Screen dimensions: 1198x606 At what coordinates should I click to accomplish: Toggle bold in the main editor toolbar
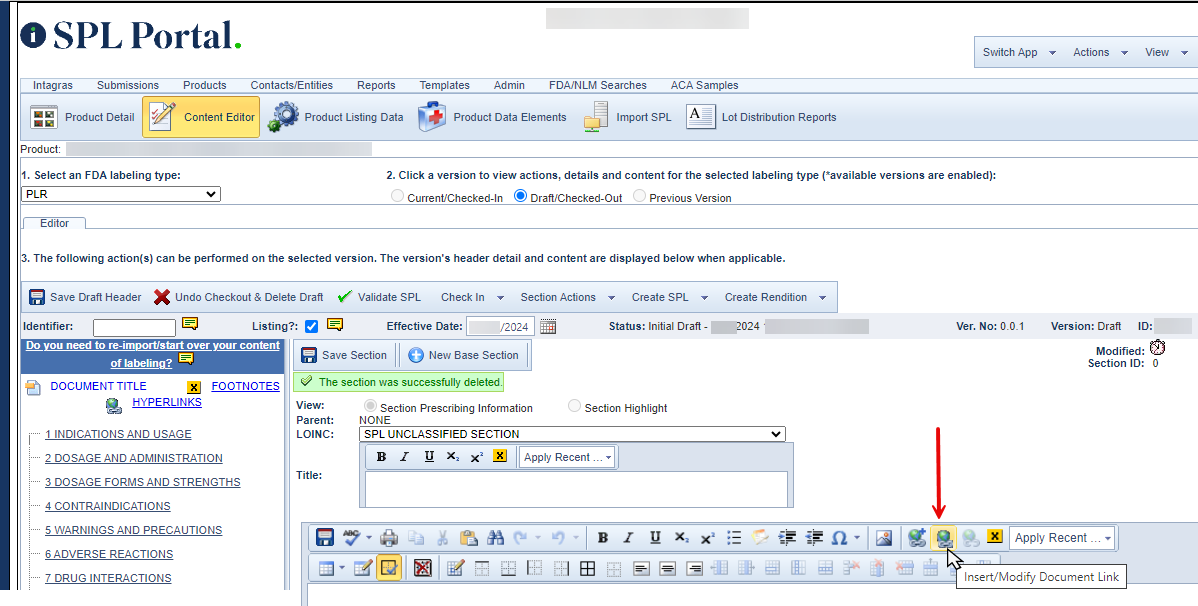pos(603,538)
